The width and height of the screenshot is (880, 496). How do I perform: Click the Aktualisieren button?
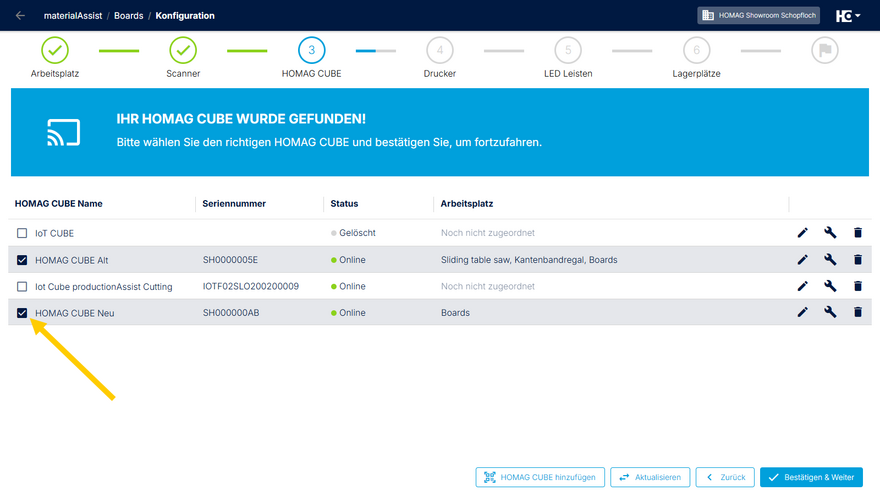tap(650, 477)
